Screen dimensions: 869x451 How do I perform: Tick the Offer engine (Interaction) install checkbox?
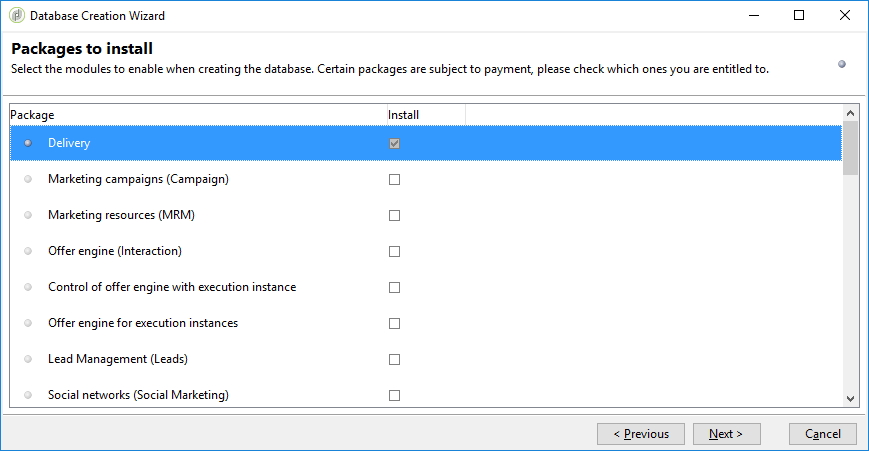point(394,252)
